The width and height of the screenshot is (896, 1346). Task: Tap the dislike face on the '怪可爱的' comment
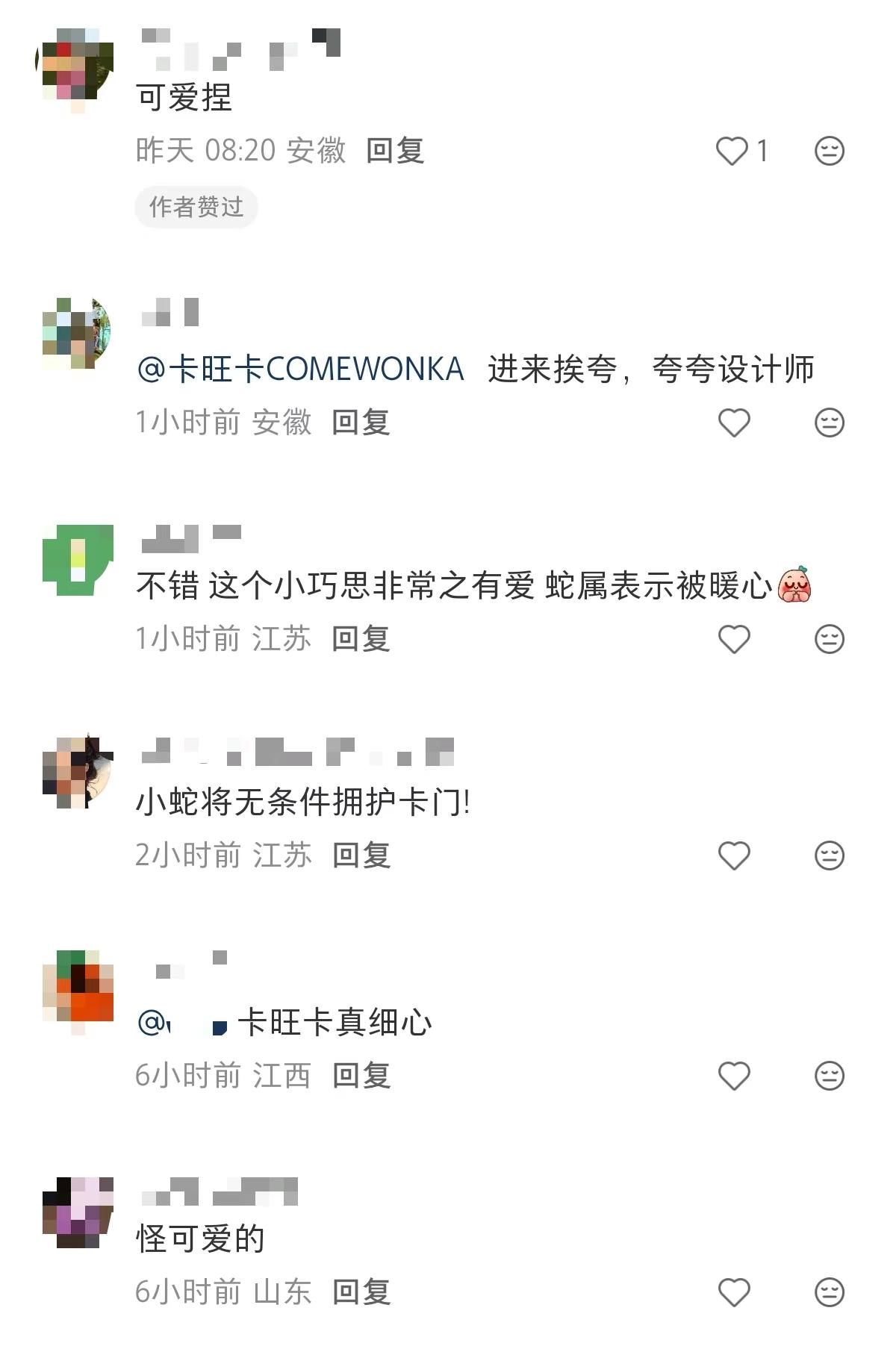tap(829, 1292)
